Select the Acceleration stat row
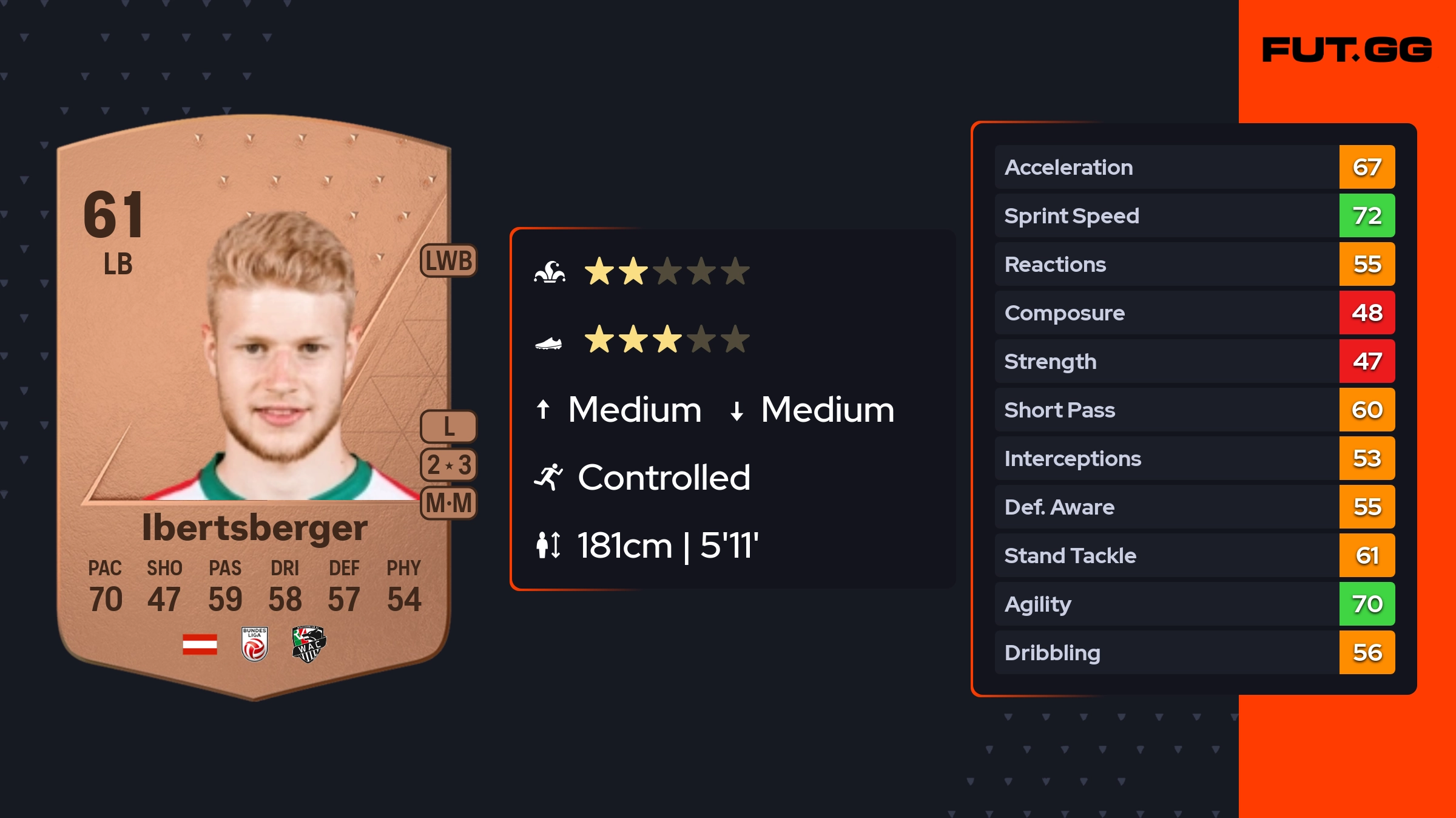Screen dimensions: 1456x818 click(1165, 167)
